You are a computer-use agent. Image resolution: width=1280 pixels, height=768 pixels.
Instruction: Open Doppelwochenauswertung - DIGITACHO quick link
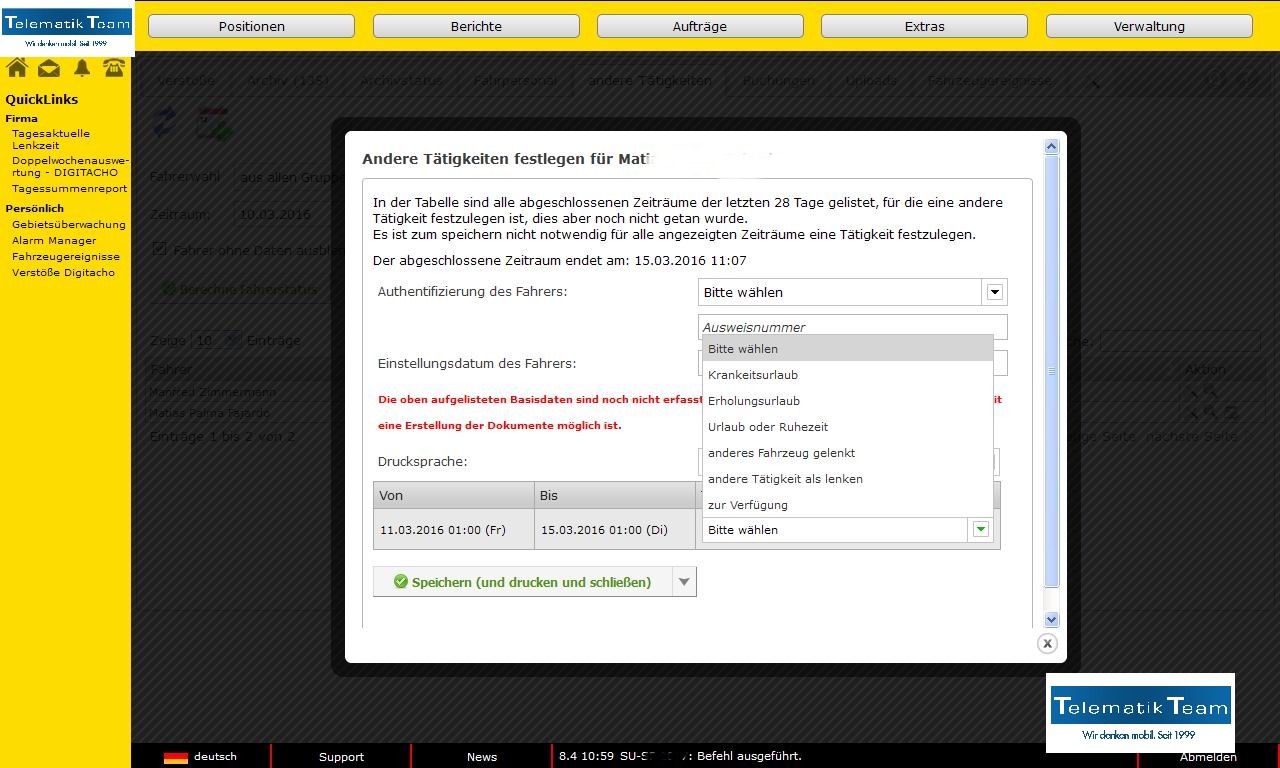click(x=70, y=166)
